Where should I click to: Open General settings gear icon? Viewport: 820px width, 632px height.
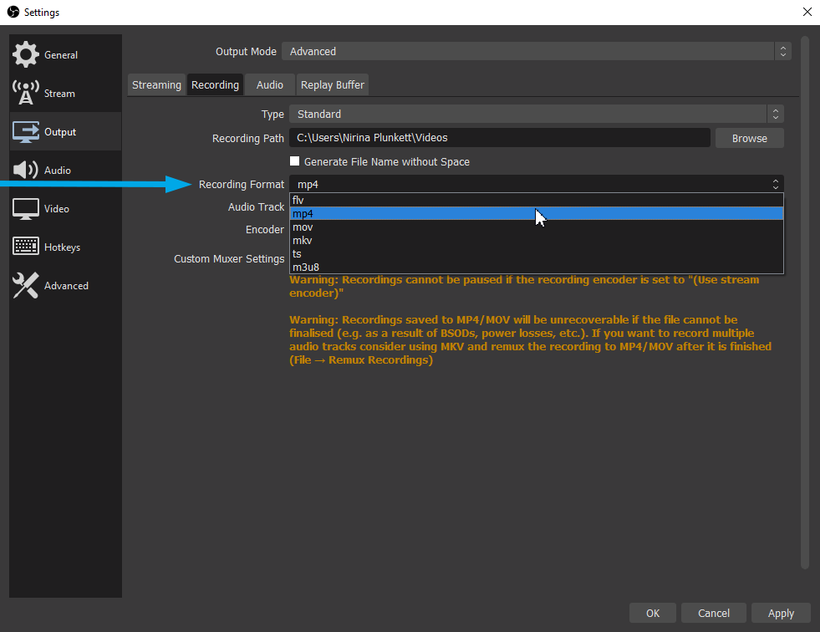[25, 54]
